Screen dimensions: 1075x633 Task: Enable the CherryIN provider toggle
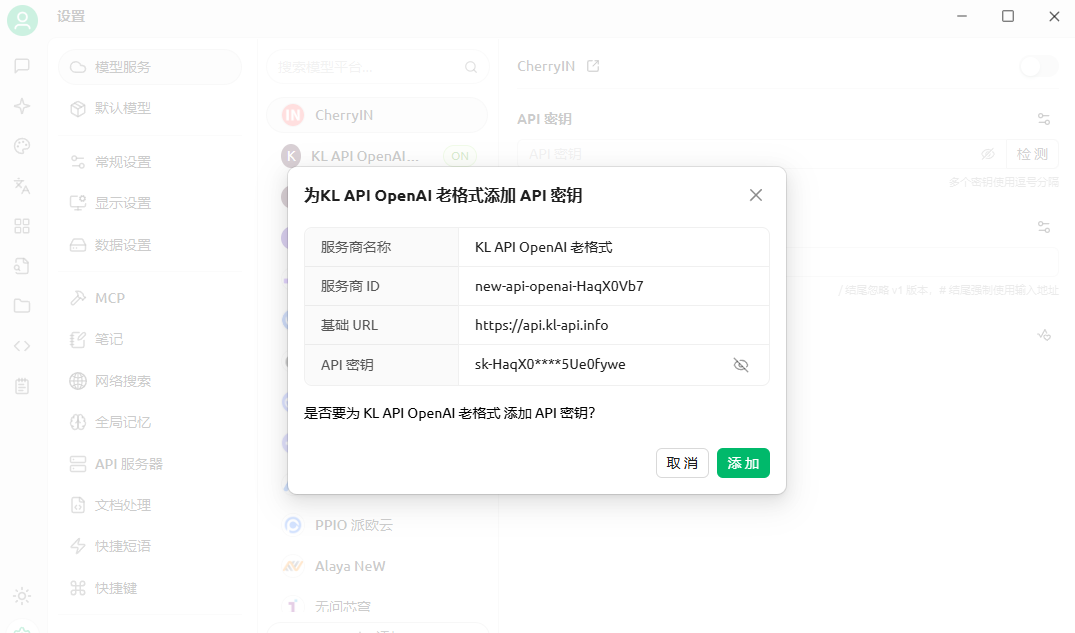pyautogui.click(x=1038, y=66)
